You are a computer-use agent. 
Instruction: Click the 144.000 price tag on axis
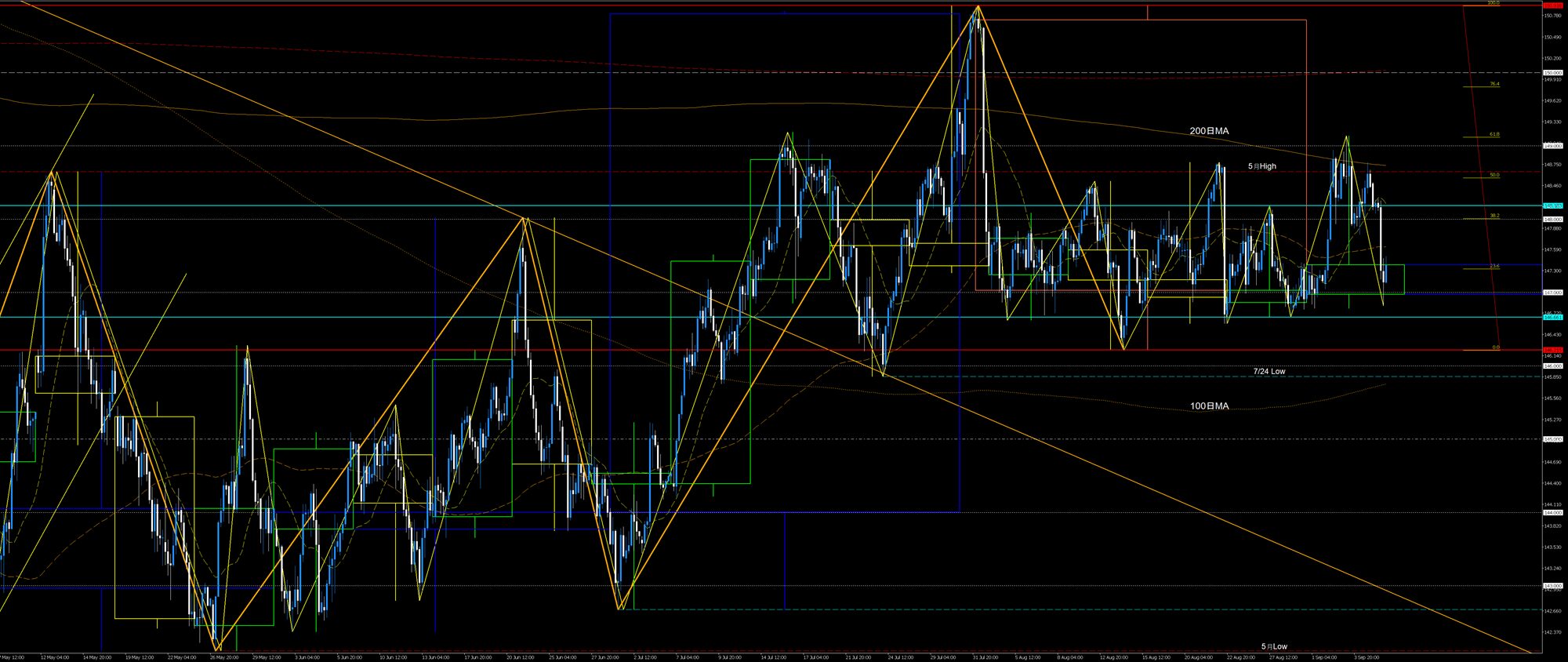(1552, 512)
